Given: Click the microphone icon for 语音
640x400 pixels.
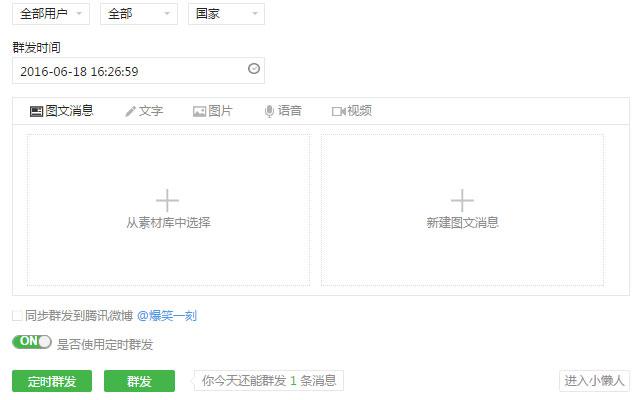Looking at the screenshot, I should click(x=269, y=111).
